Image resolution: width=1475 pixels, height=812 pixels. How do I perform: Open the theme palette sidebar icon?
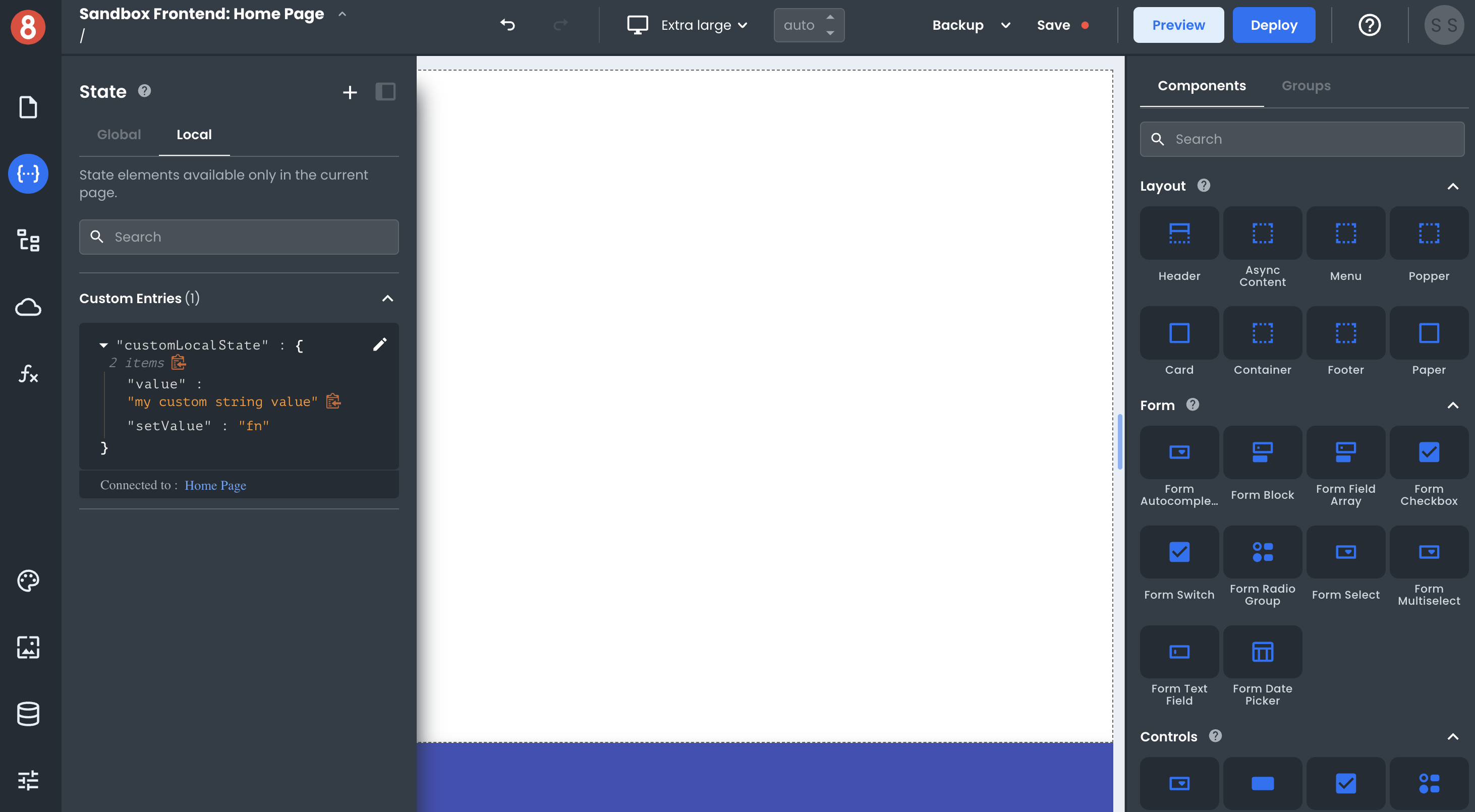tap(27, 580)
